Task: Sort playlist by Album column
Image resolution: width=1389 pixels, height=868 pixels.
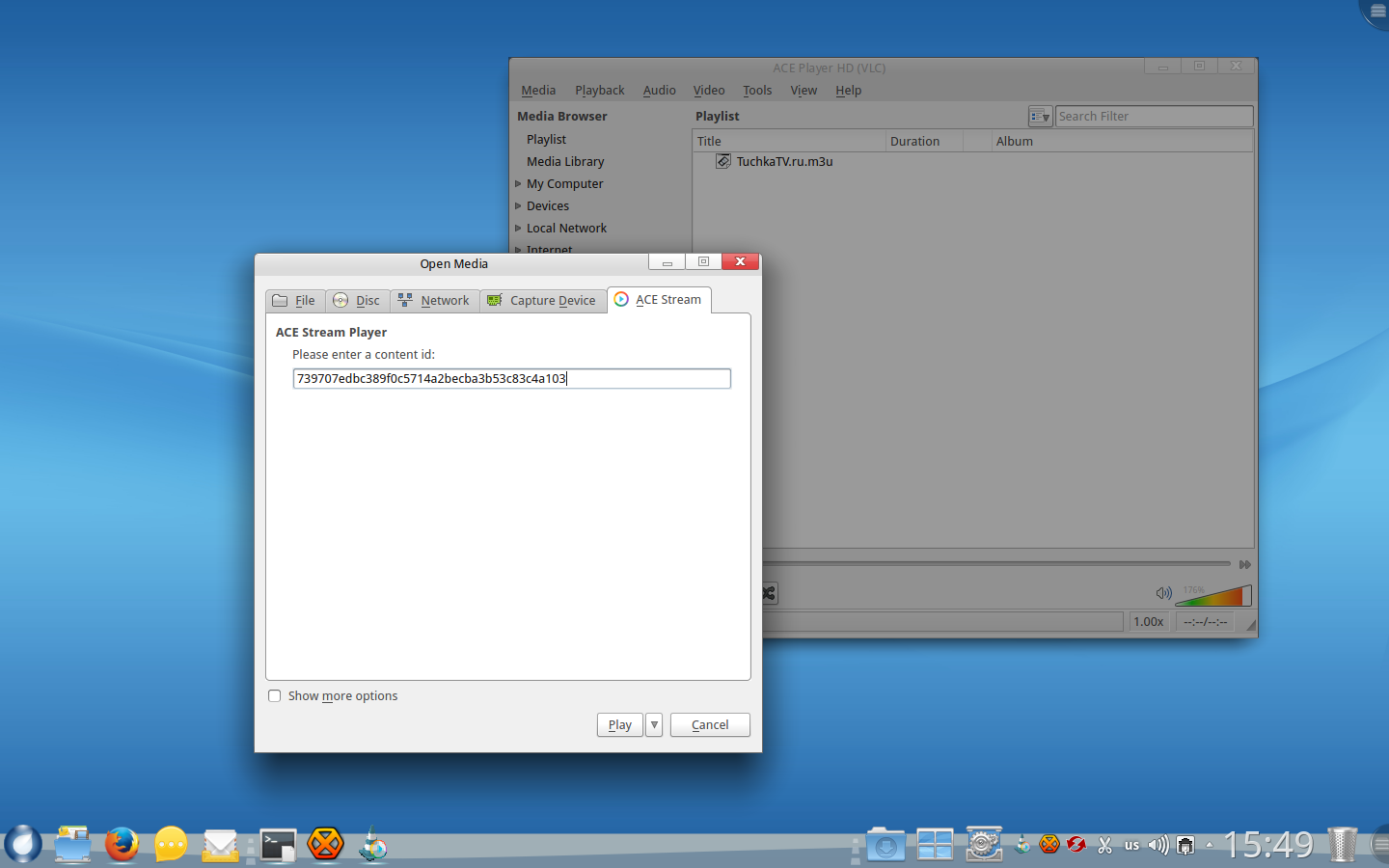Action: pyautogui.click(x=1123, y=142)
